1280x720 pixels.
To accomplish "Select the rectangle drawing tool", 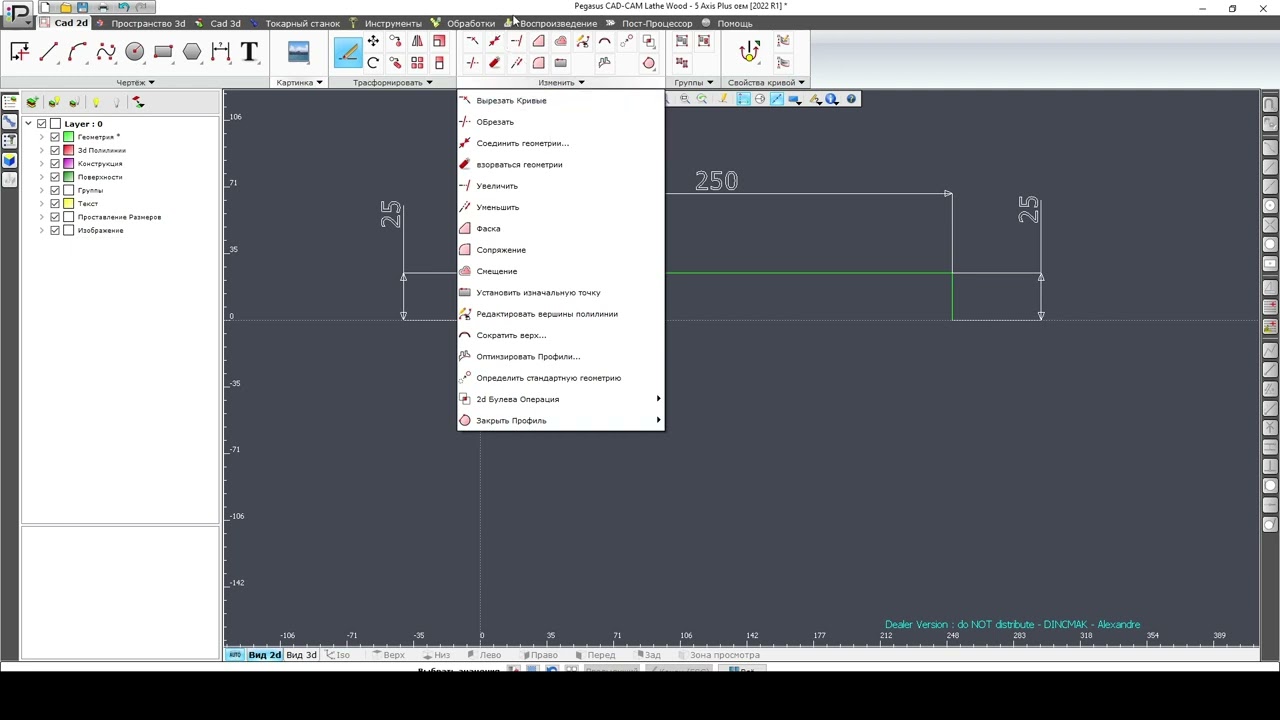I will (163, 52).
